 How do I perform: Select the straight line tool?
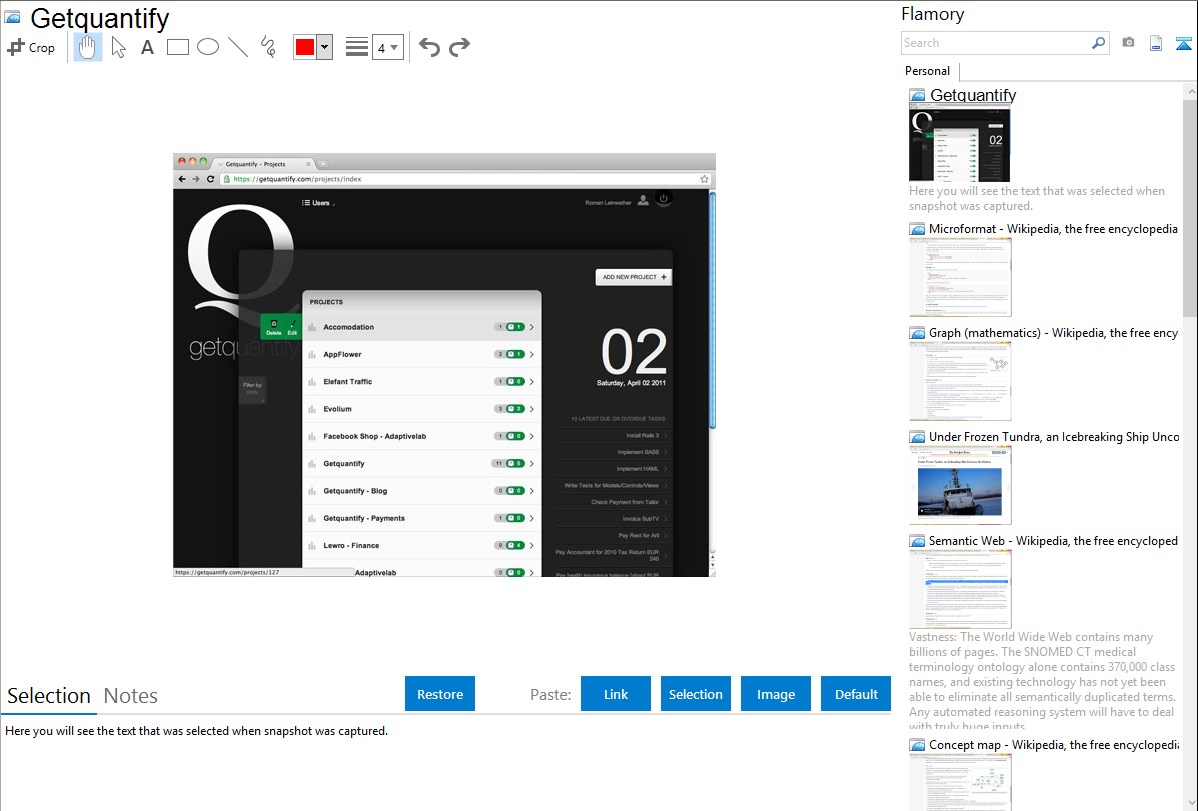238,47
